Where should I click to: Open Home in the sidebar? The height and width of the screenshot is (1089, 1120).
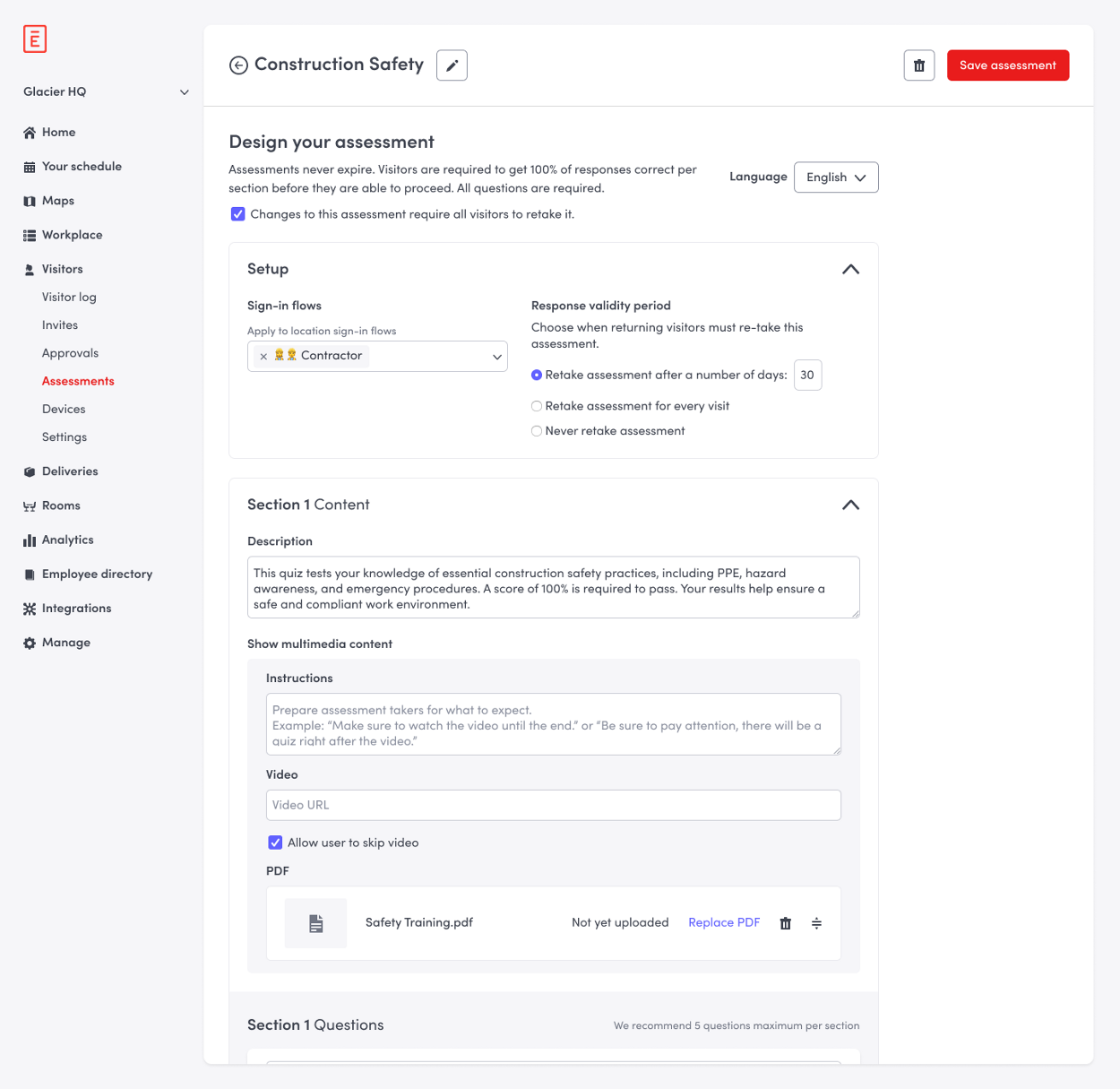(x=58, y=133)
